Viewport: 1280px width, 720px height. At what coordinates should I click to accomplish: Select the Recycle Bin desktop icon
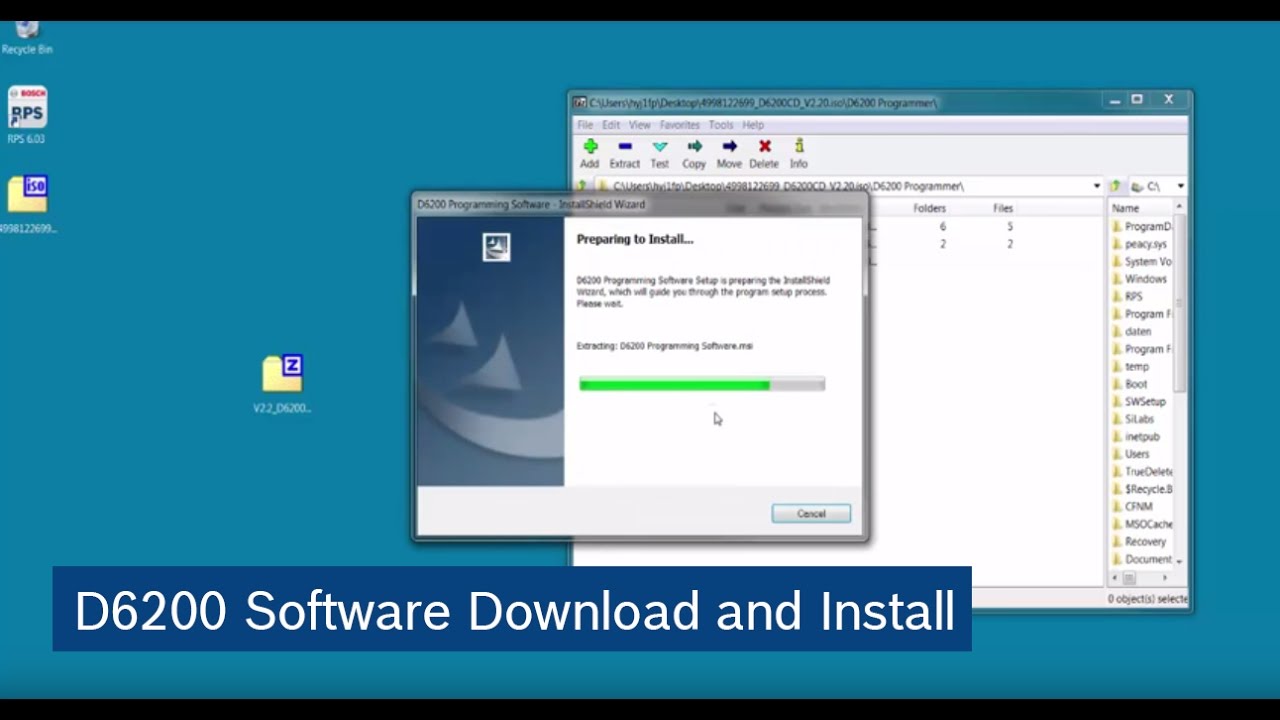click(x=27, y=38)
